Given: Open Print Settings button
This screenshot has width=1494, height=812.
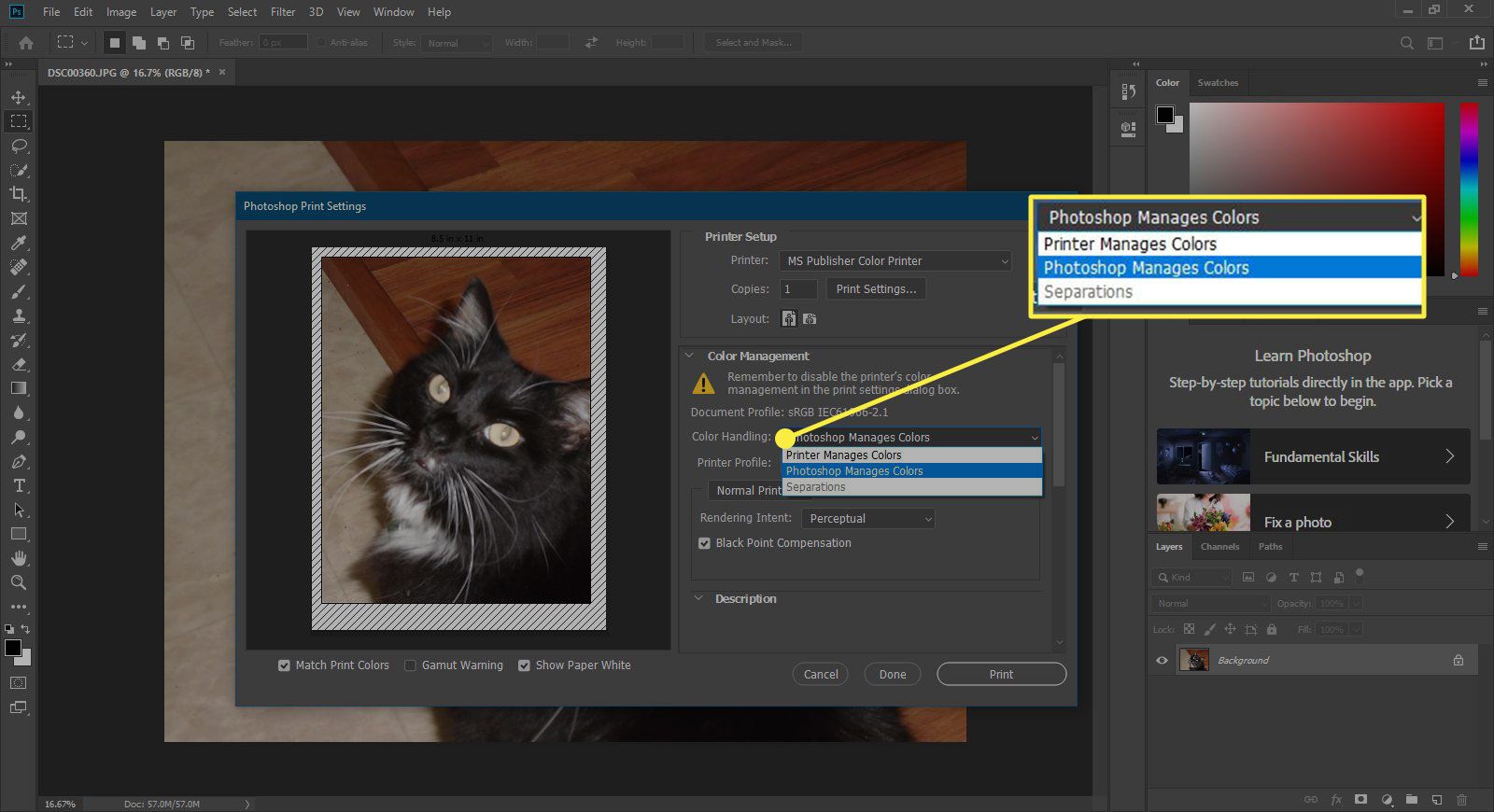Looking at the screenshot, I should 876,289.
